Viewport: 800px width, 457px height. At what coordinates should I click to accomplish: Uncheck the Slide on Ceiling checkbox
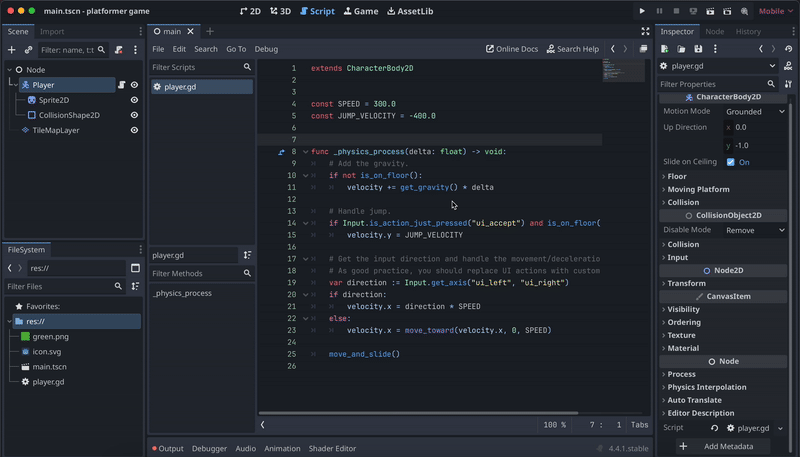[731, 162]
